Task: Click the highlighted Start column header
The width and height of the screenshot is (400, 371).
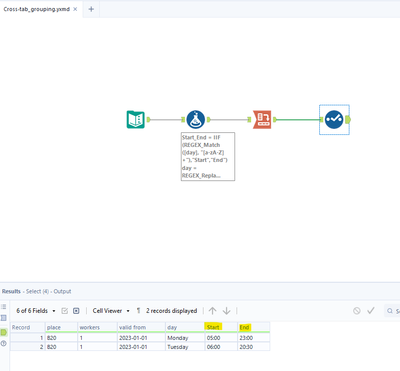Action: pyautogui.click(x=221, y=327)
